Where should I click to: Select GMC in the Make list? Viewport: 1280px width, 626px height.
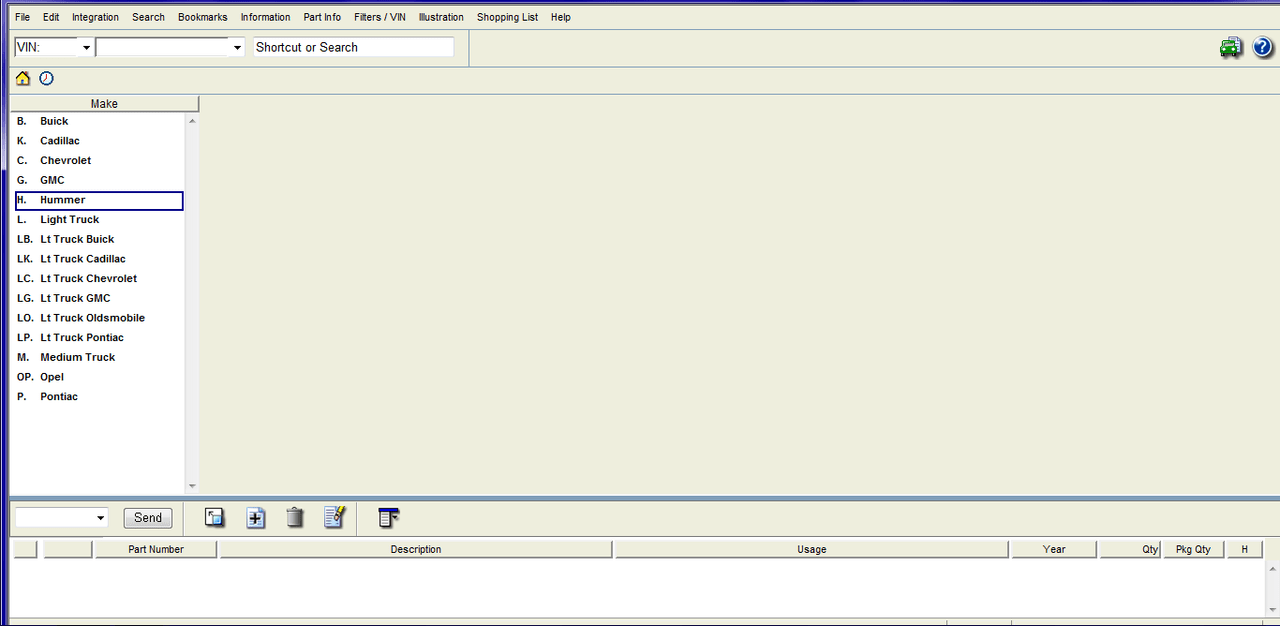98,180
